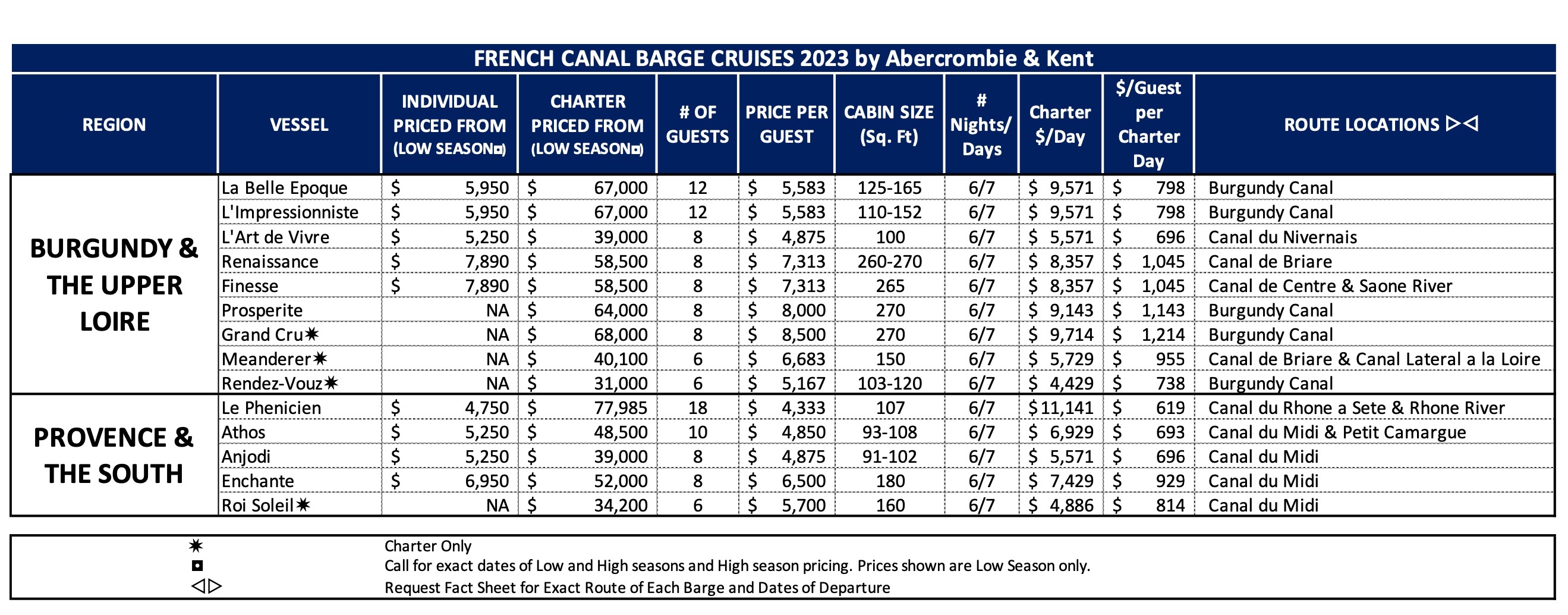Select the La Belle Epoque vessel cell
The image size is (1568, 615).
point(300,187)
